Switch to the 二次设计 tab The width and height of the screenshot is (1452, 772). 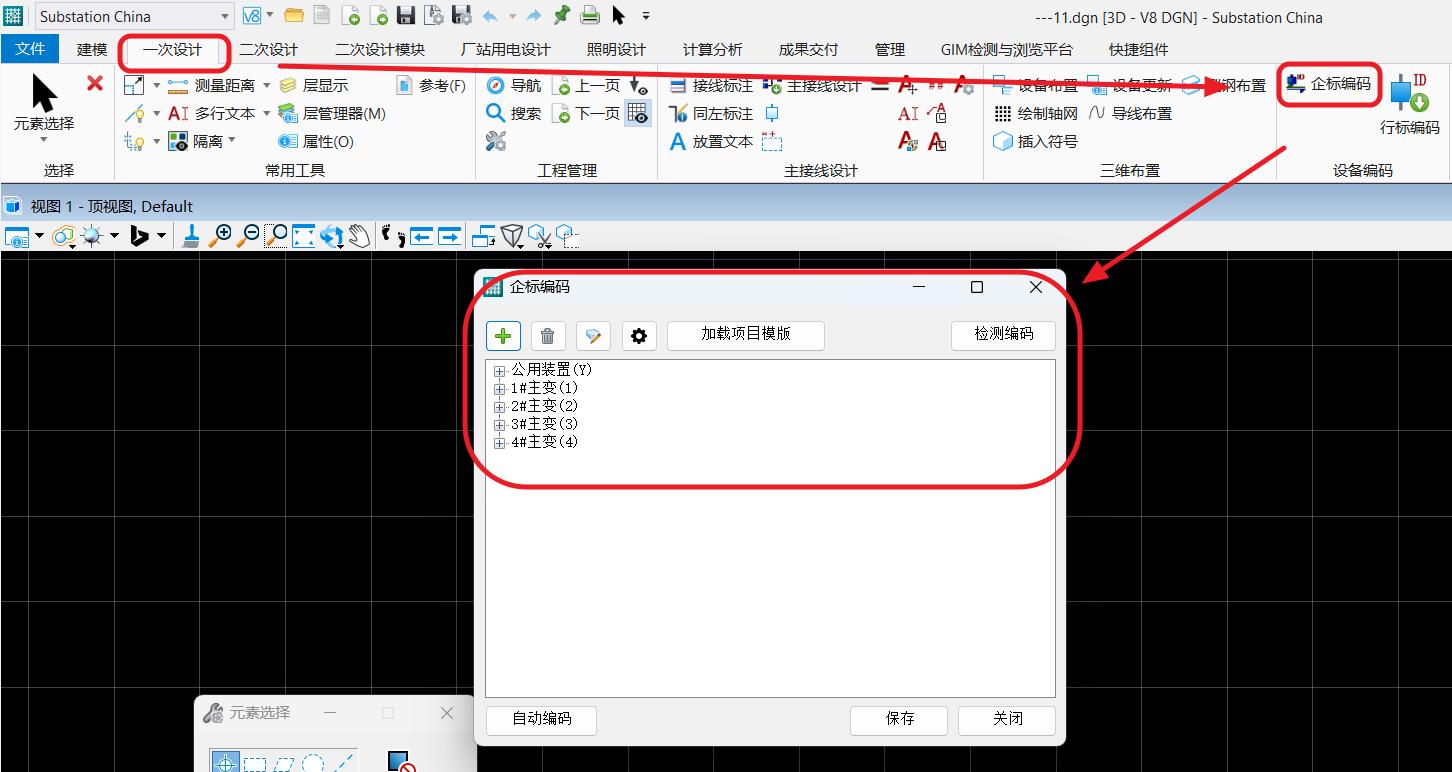pos(269,49)
